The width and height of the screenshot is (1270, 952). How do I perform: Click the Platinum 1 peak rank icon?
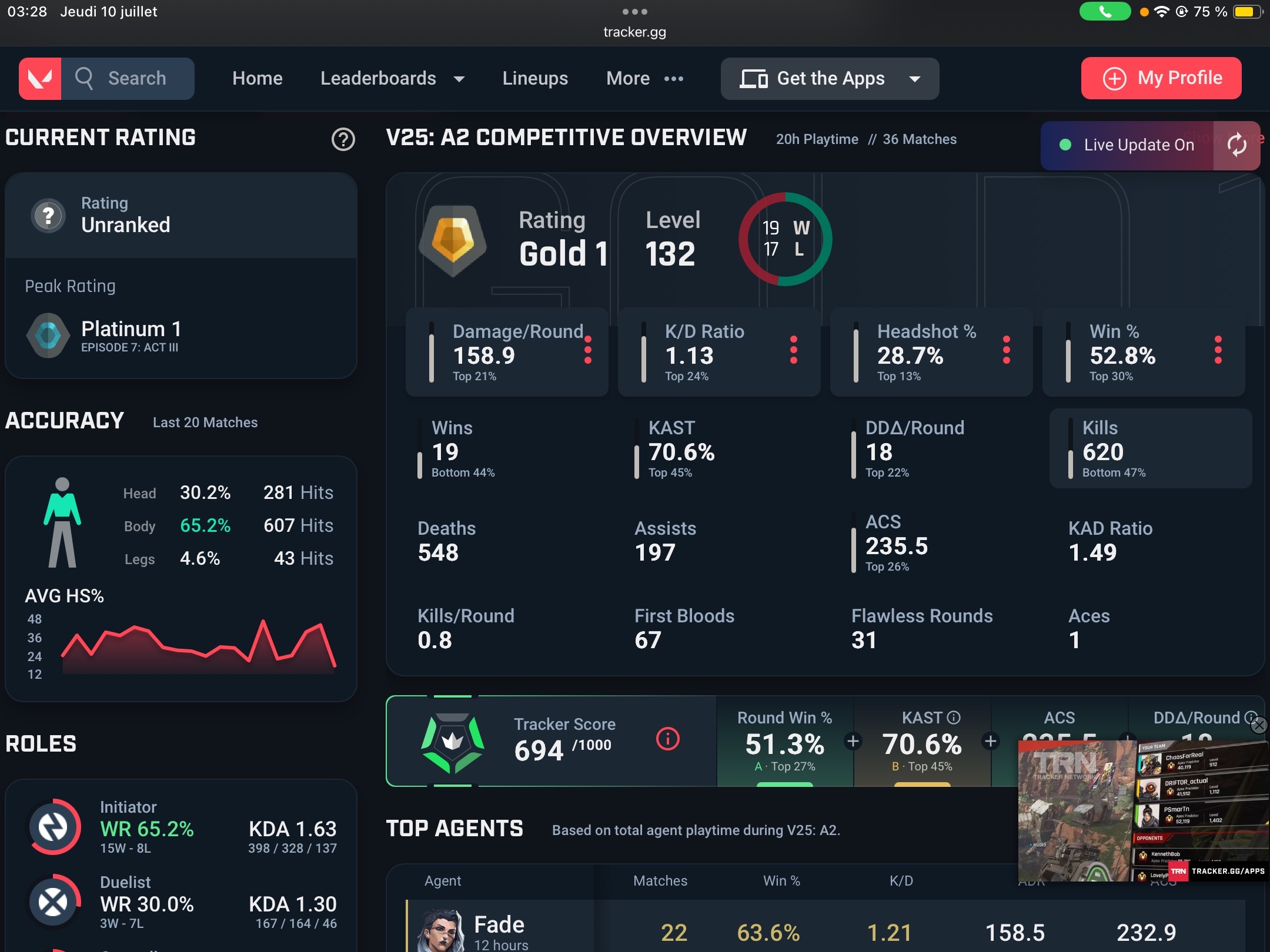pyautogui.click(x=48, y=336)
